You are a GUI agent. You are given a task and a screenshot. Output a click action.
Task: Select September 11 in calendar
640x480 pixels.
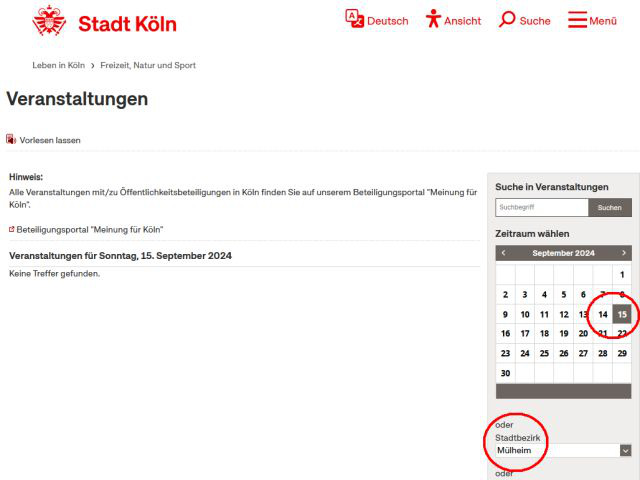pos(544,314)
